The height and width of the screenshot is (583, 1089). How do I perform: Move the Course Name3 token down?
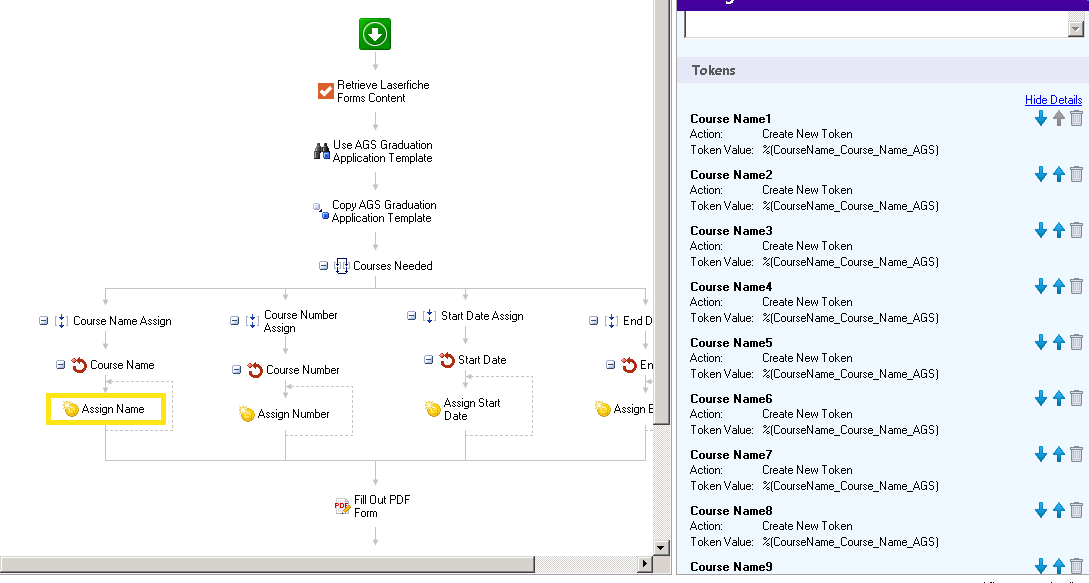[x=1040, y=231]
